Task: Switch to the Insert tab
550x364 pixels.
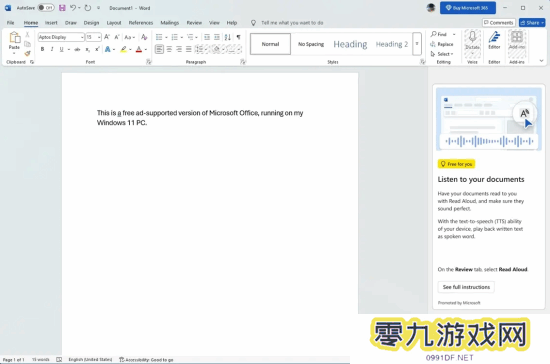Action: (51, 23)
